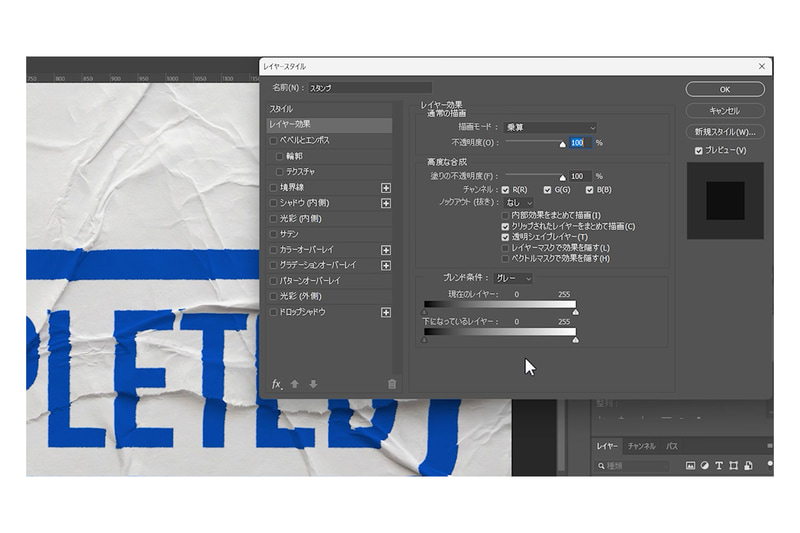The width and height of the screenshot is (800, 533).
Task: Toggle the R(R) channel checkbox
Action: point(505,190)
